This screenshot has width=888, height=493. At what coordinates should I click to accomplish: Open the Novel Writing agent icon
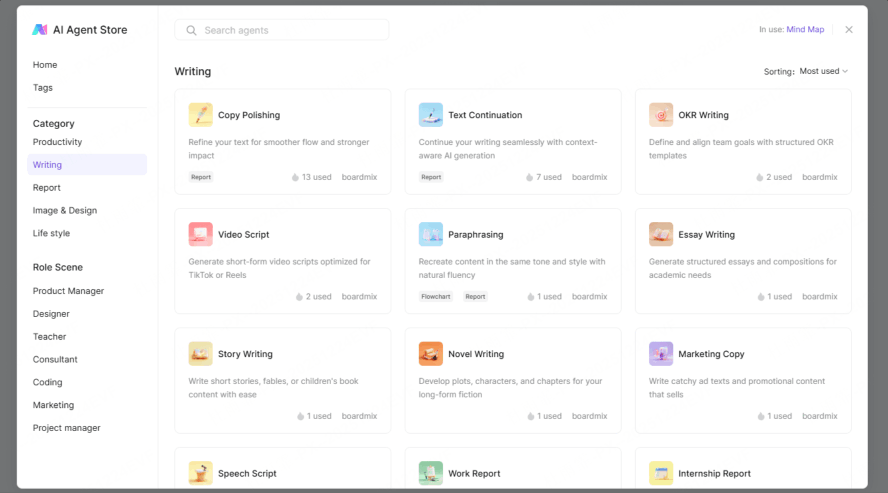[430, 354]
